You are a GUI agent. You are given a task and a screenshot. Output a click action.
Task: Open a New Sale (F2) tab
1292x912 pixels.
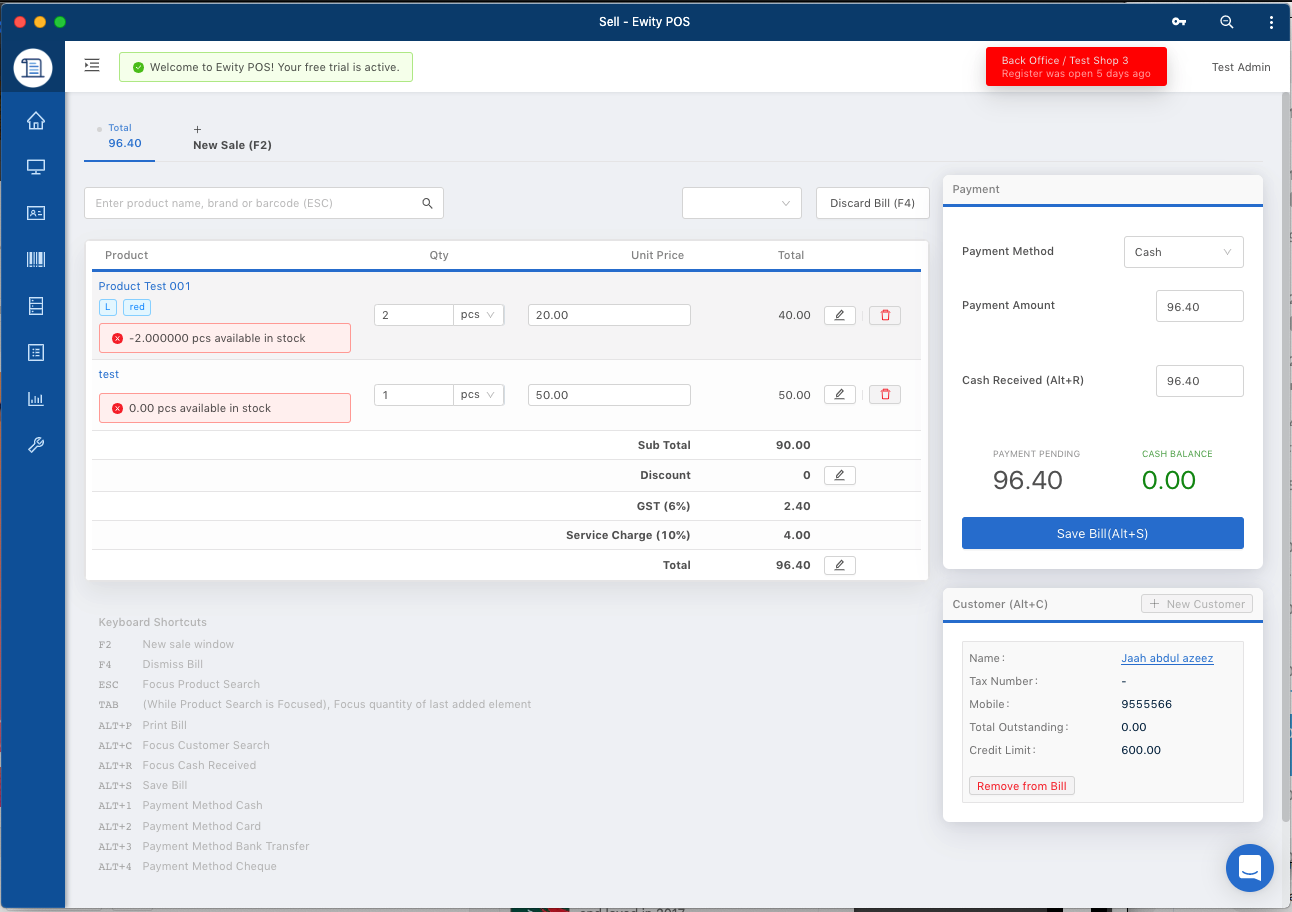232,138
